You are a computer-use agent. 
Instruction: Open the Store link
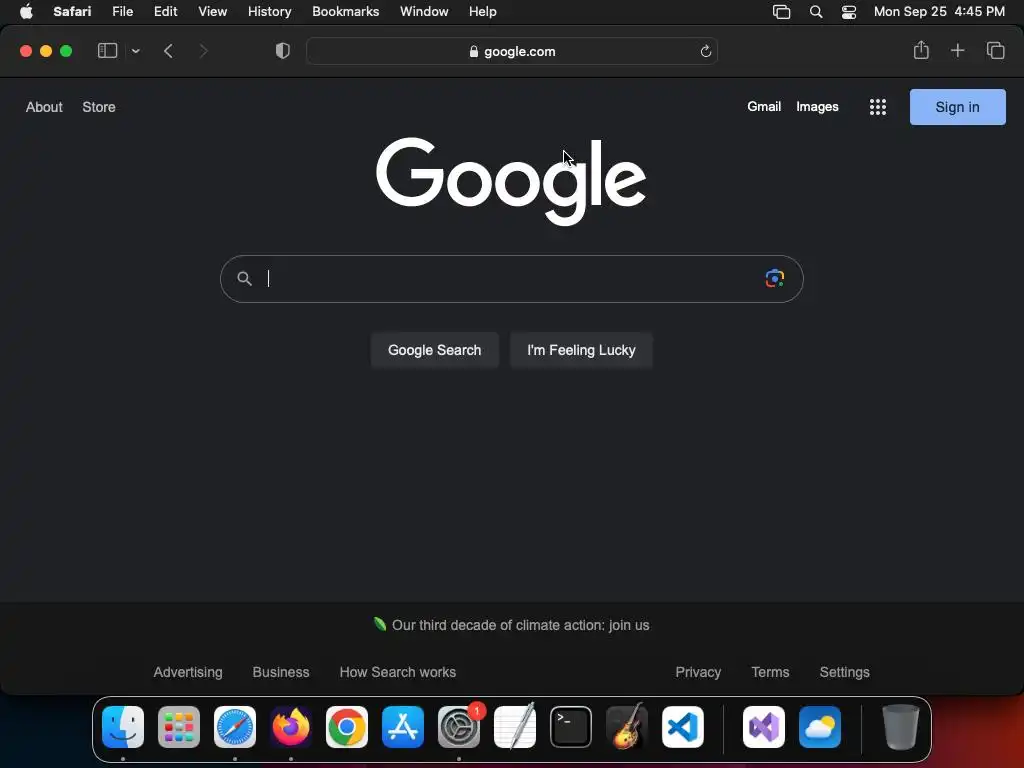99,107
